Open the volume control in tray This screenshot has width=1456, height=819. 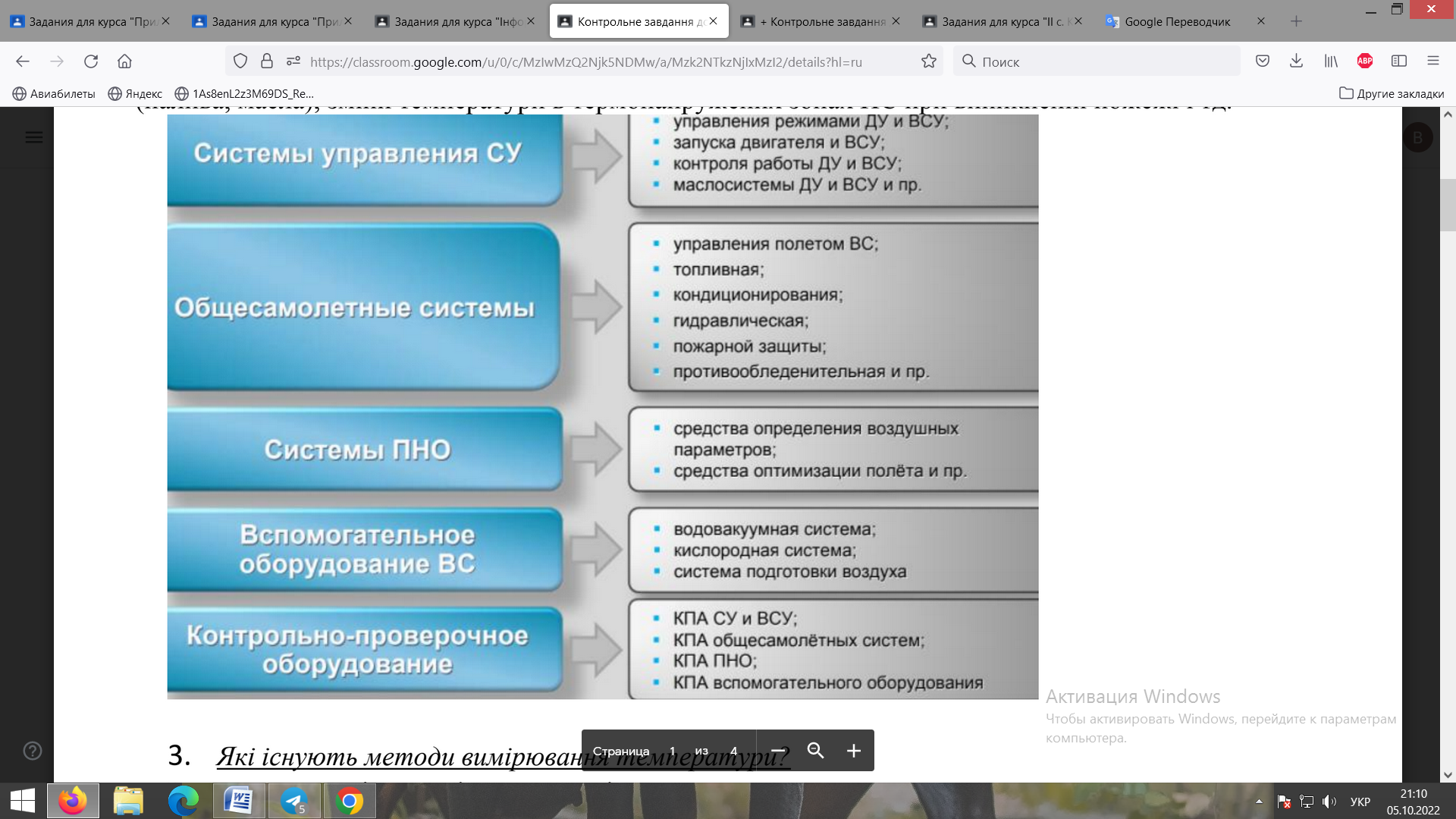(x=1329, y=802)
